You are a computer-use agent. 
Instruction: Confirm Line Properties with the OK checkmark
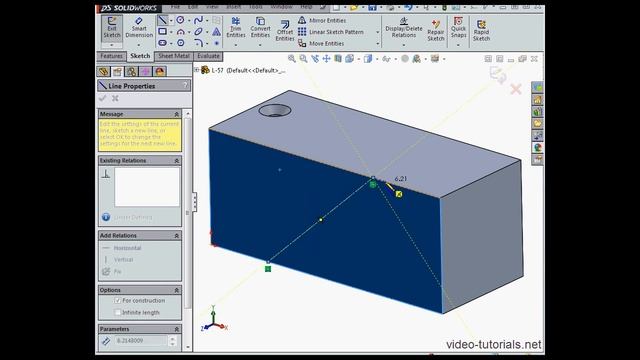pos(102,98)
